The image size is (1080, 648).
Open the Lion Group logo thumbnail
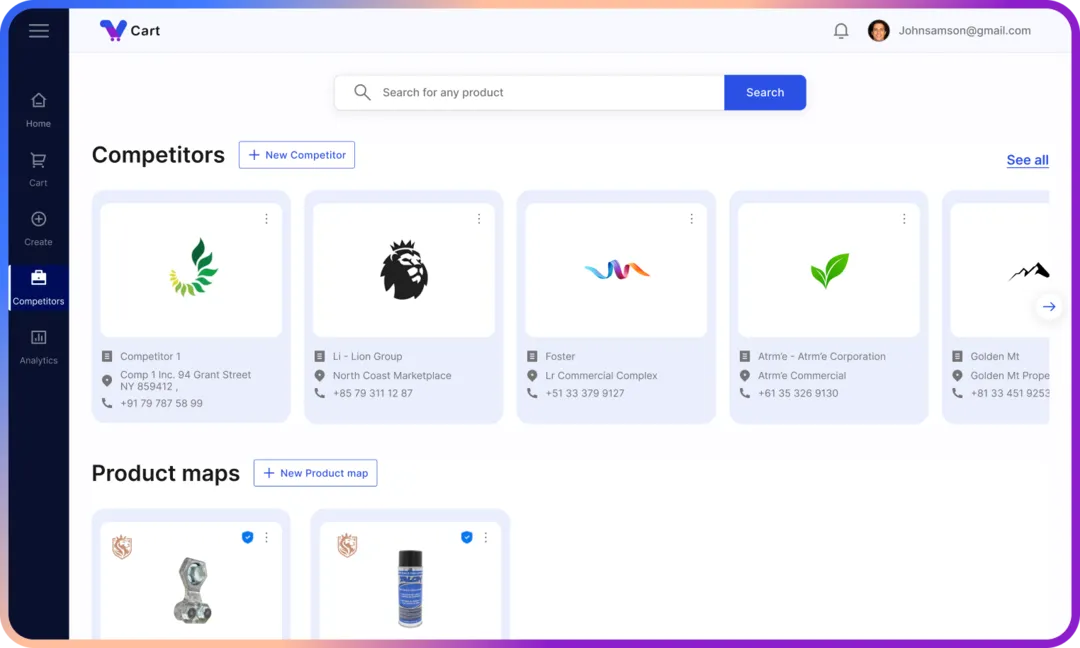[404, 270]
